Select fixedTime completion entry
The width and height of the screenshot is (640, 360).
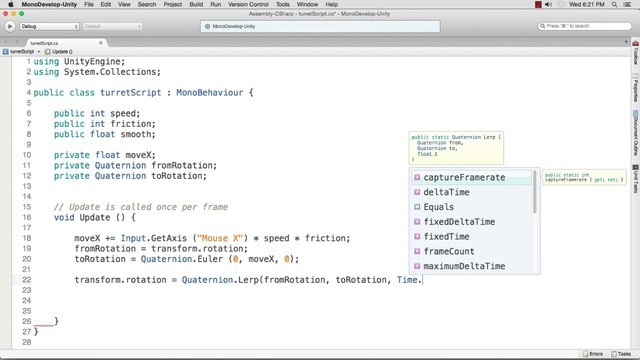point(471,236)
